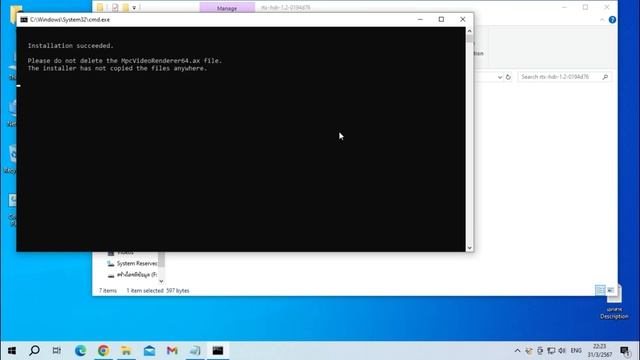
Task: Switch to cmd.exe taskbar button
Action: click(218, 351)
